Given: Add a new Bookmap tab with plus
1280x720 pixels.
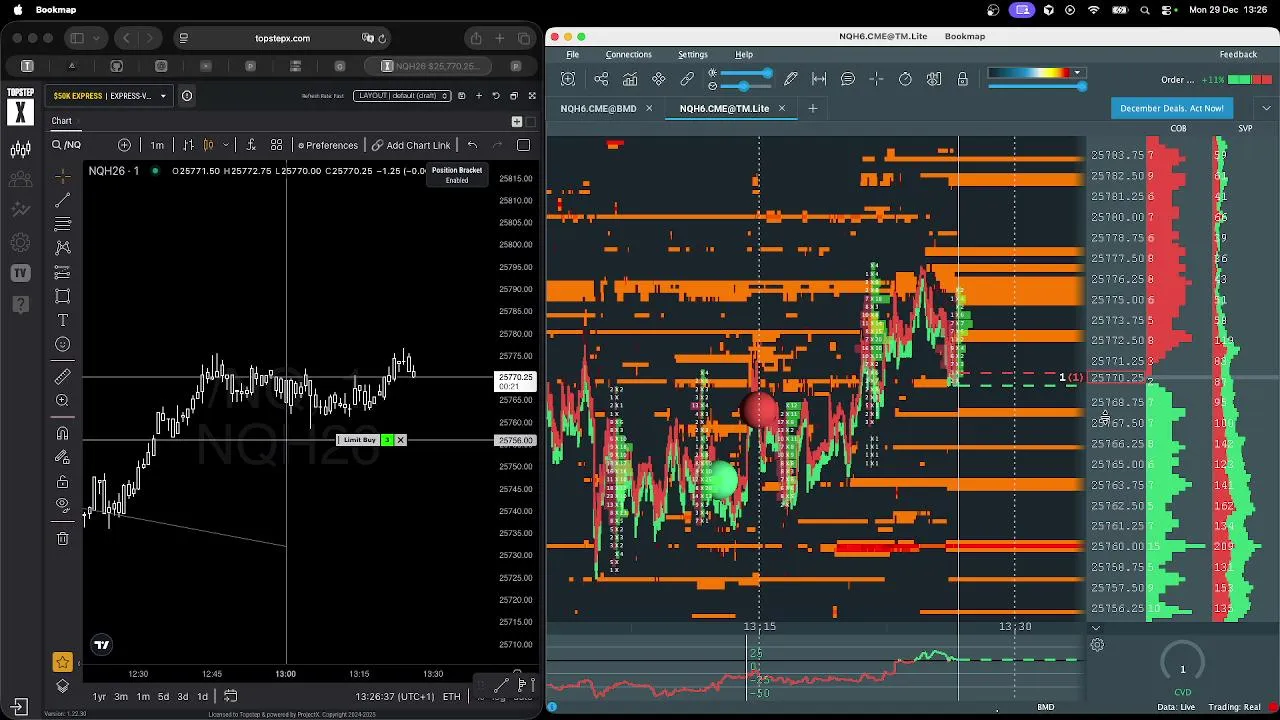Looking at the screenshot, I should 812,108.
